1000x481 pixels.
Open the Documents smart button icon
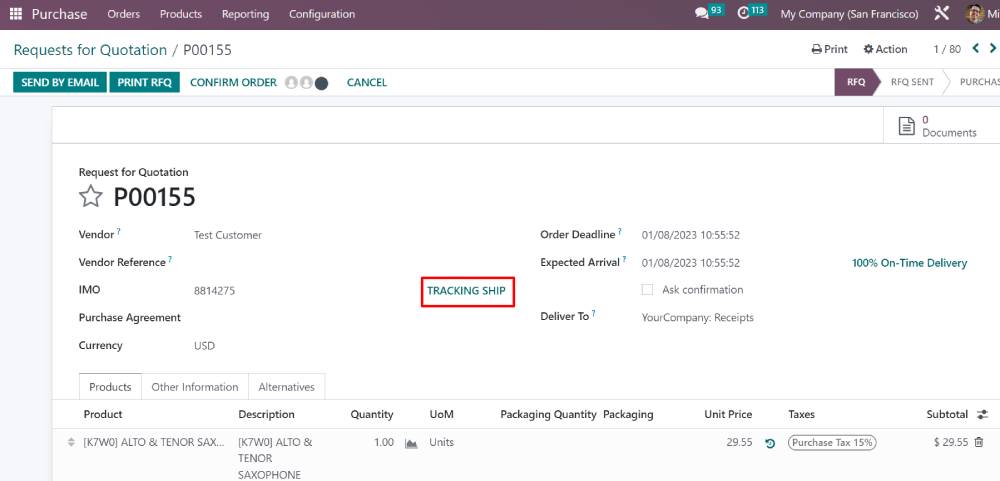(x=906, y=126)
